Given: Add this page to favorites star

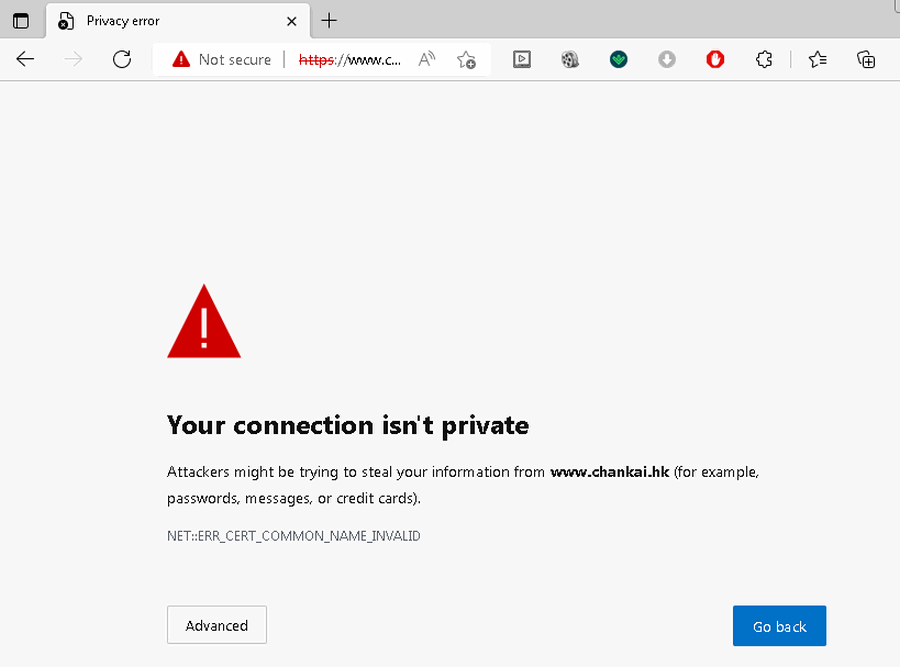Looking at the screenshot, I should [x=466, y=60].
